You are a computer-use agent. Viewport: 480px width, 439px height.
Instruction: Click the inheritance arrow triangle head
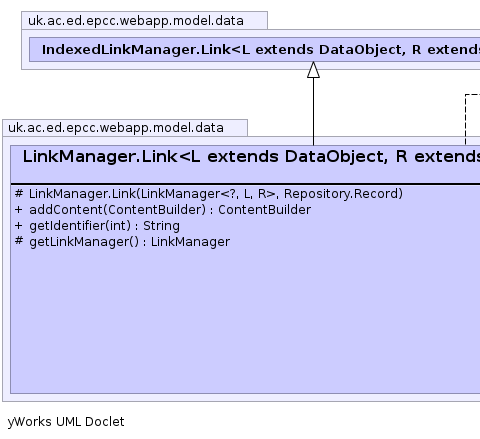click(313, 70)
